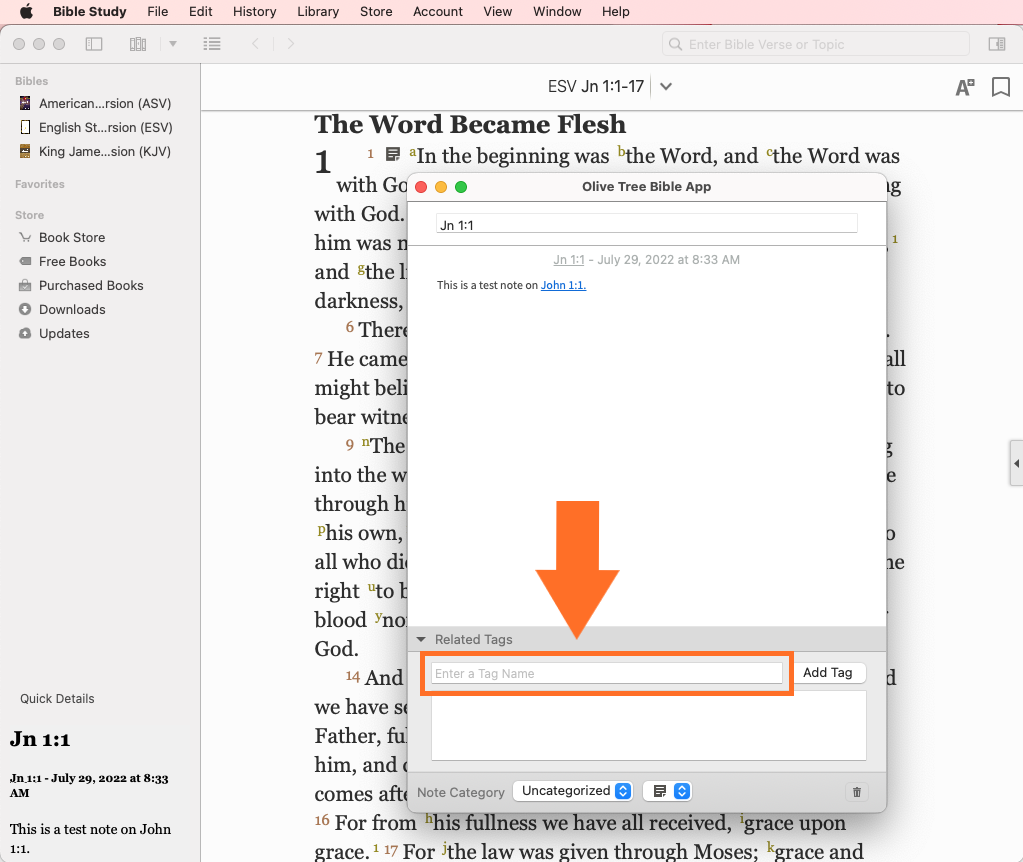This screenshot has width=1023, height=862.
Task: Open the note icon style dropdown
Action: [x=668, y=791]
